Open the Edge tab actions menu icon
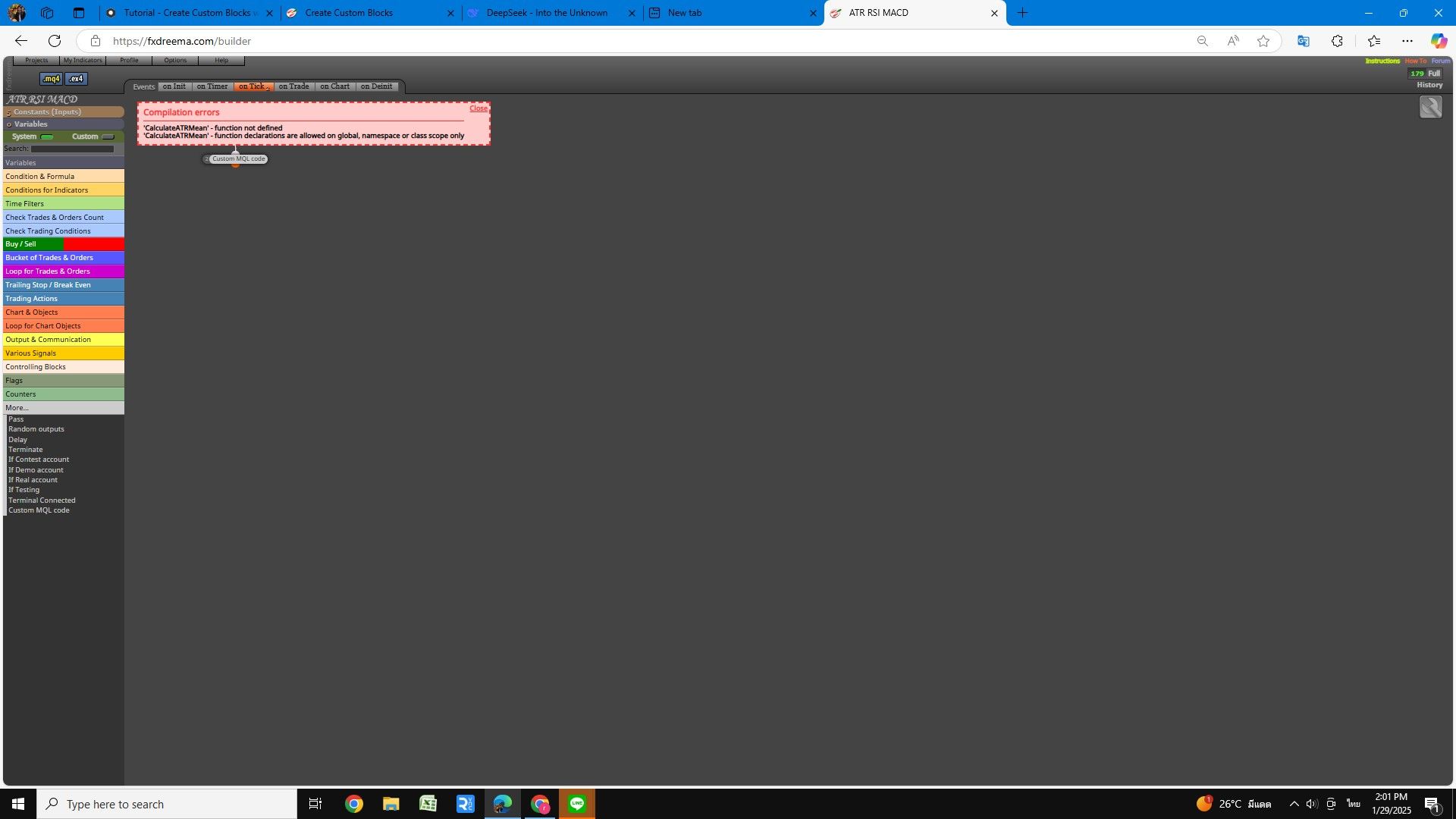The image size is (1456, 819). [x=79, y=13]
